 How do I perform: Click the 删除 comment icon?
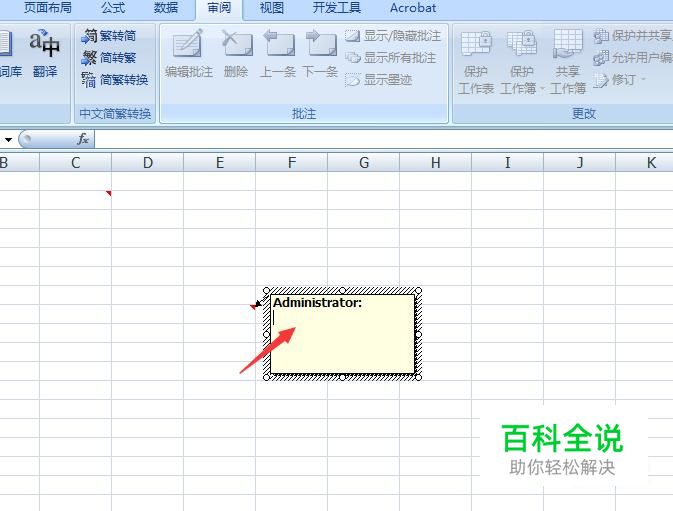(236, 53)
